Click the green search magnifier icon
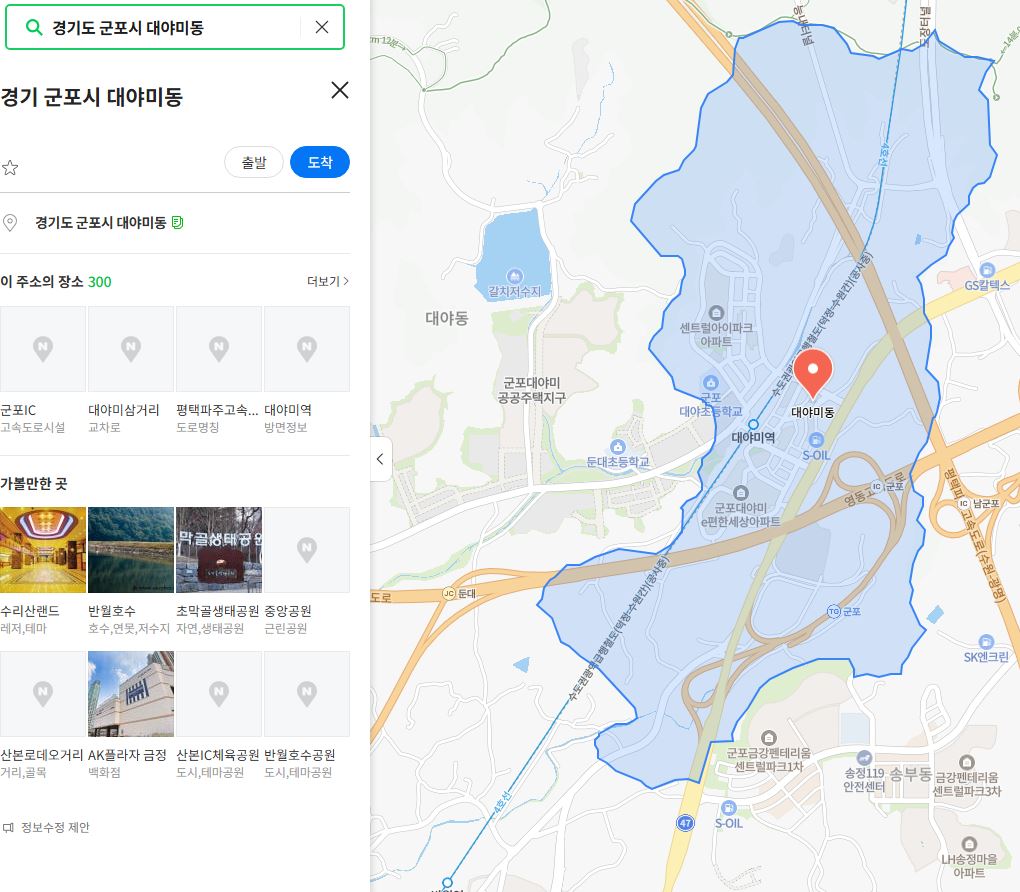 click(x=33, y=27)
